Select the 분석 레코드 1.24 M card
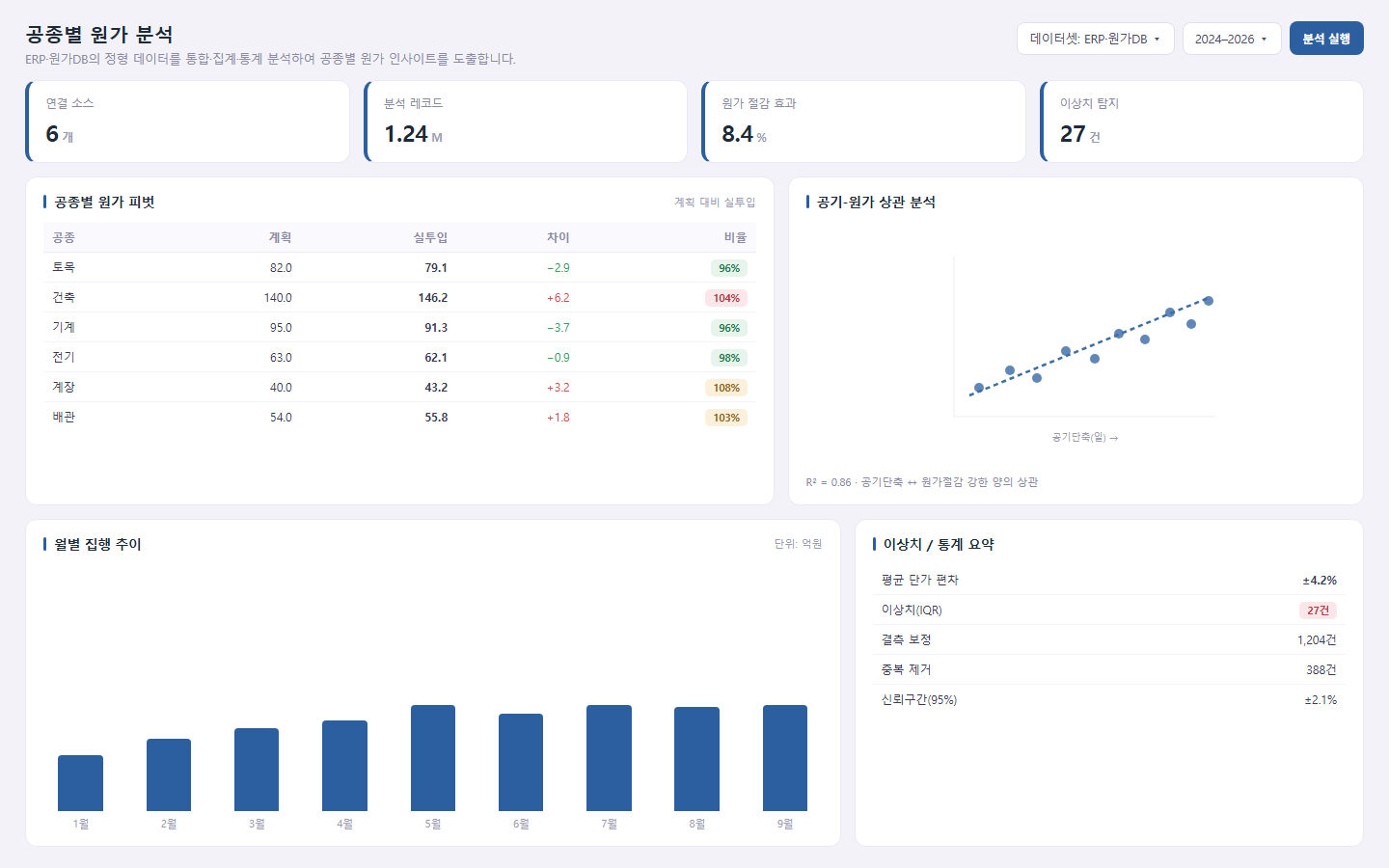Screen dimensions: 1389x868 [526, 122]
